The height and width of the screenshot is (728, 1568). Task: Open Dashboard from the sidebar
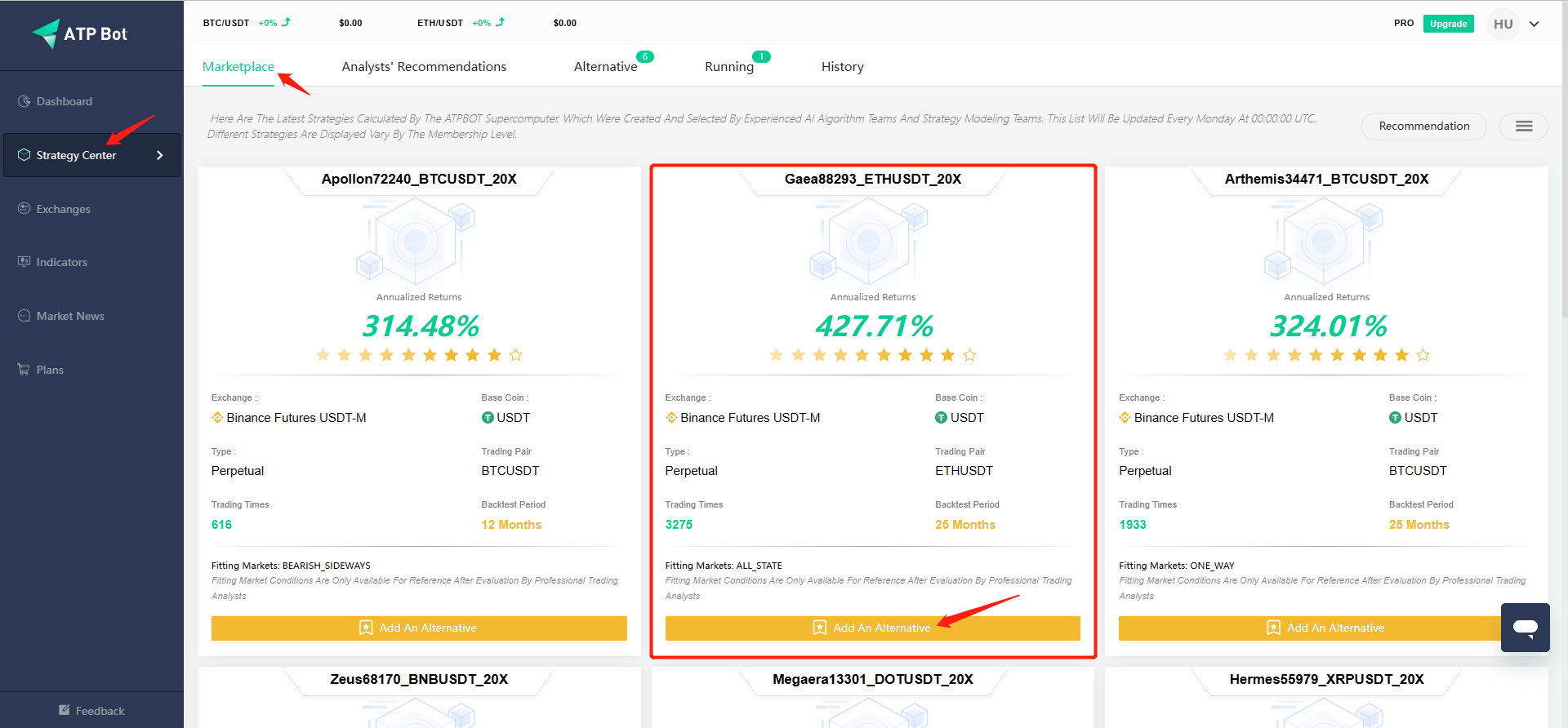click(x=64, y=101)
